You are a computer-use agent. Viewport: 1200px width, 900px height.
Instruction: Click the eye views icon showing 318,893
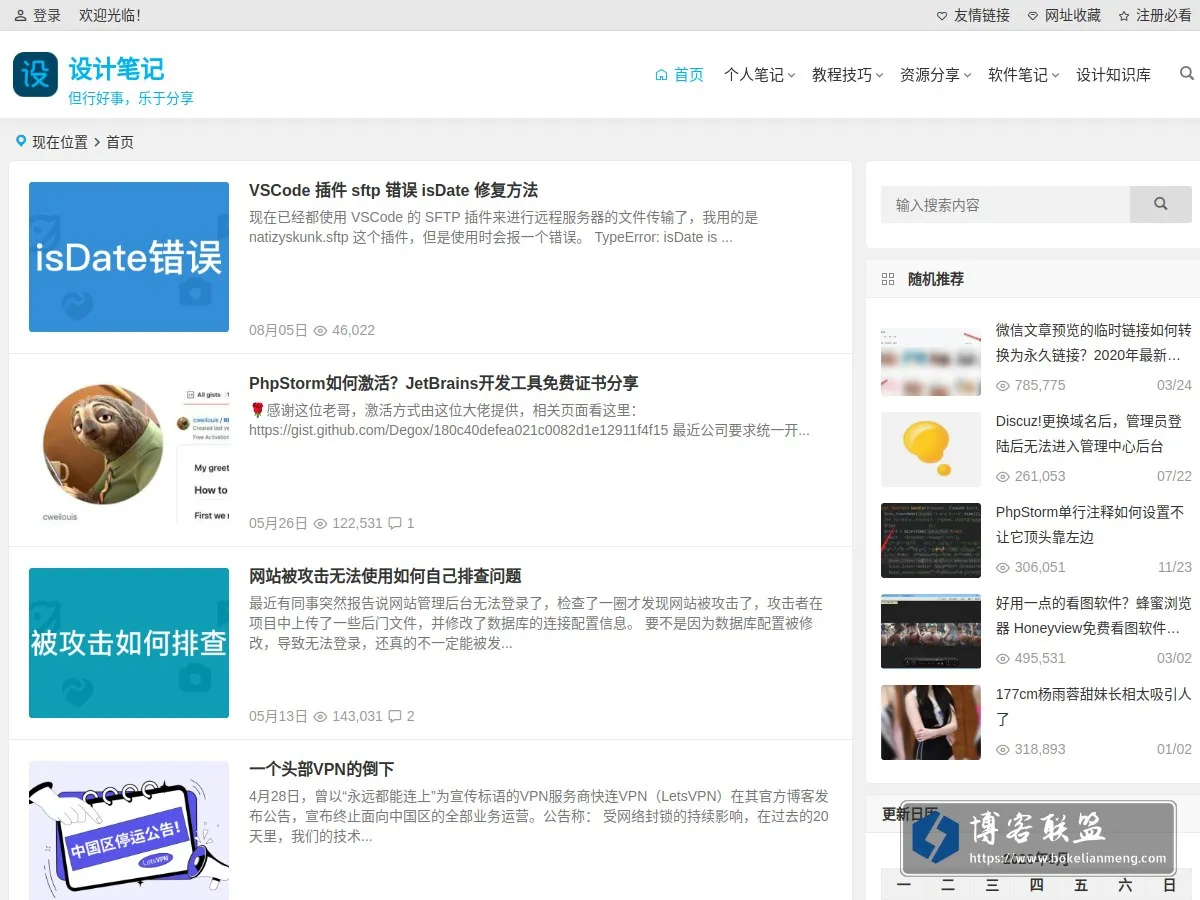click(x=1003, y=749)
